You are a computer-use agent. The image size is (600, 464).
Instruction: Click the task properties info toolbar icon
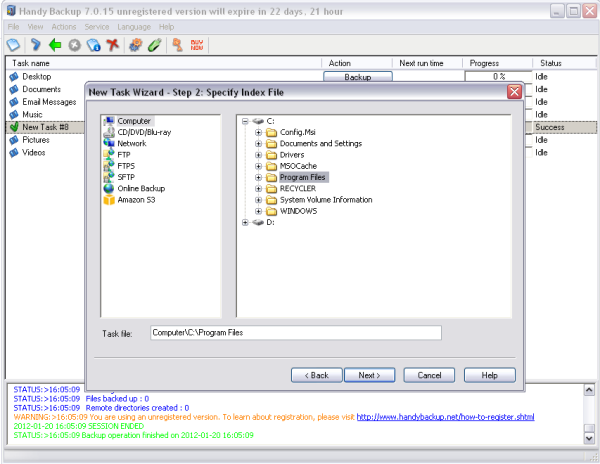(94, 45)
